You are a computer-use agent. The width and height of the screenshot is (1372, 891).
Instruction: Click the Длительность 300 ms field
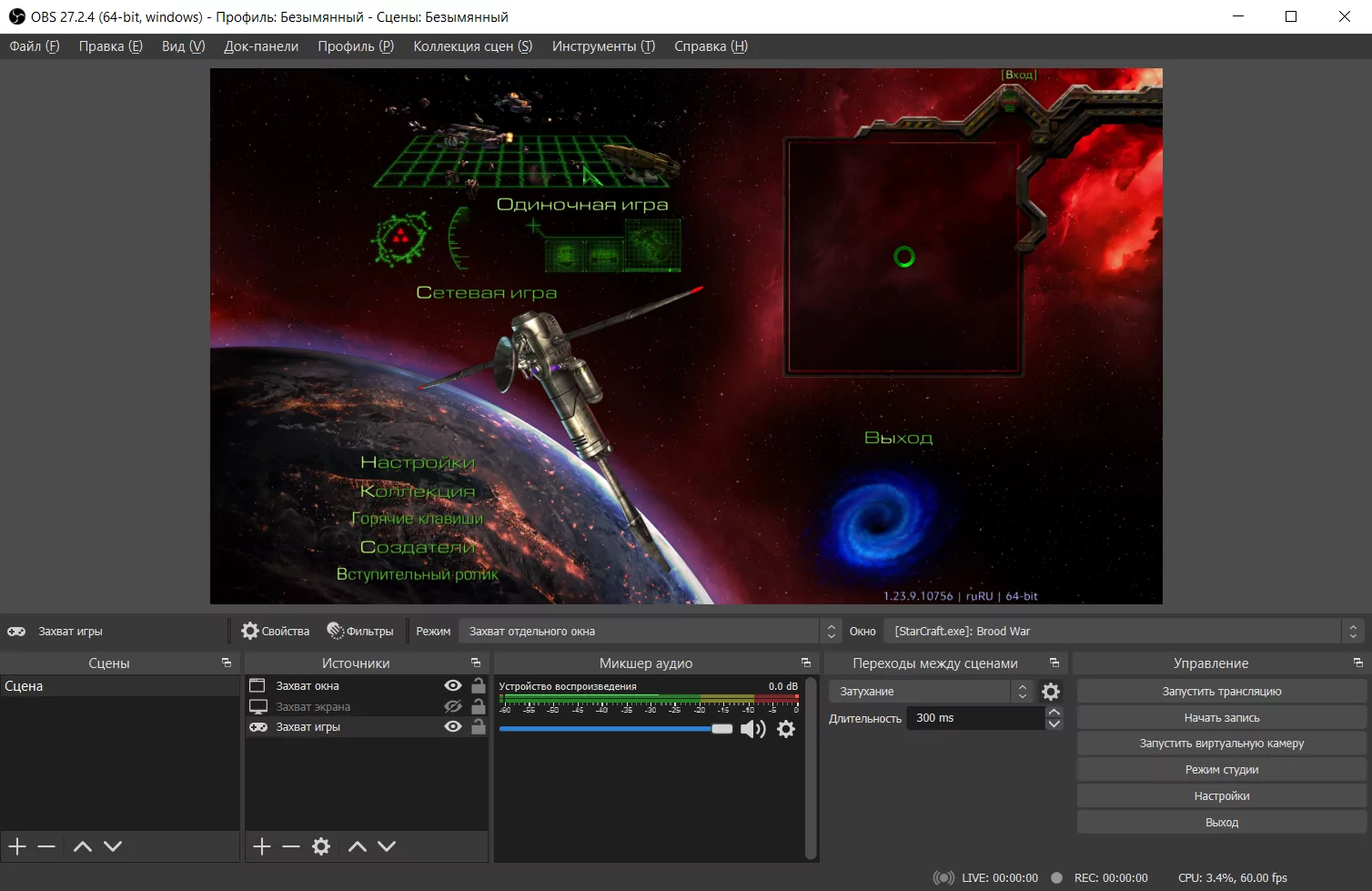coord(976,718)
